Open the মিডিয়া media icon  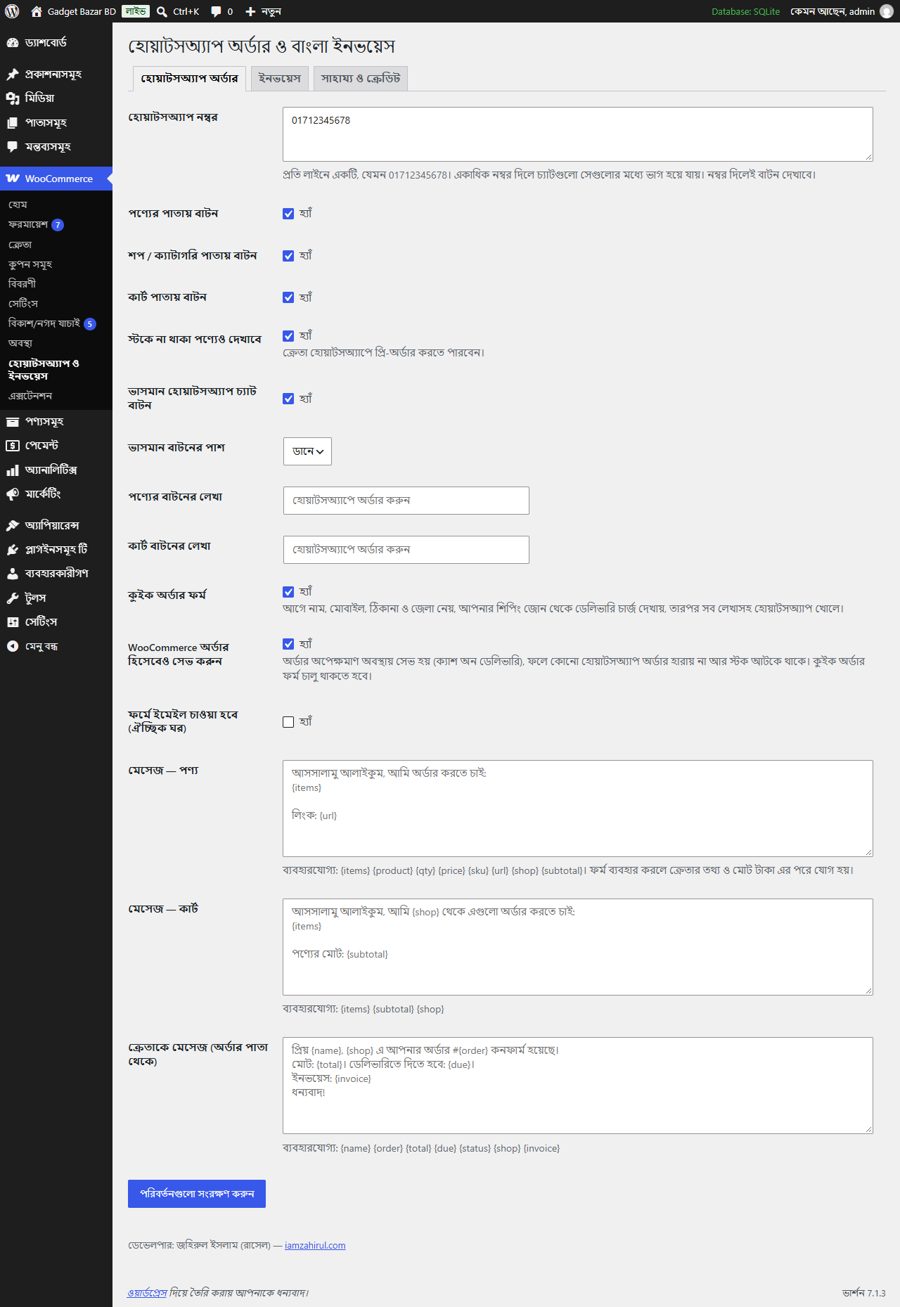tap(12, 98)
